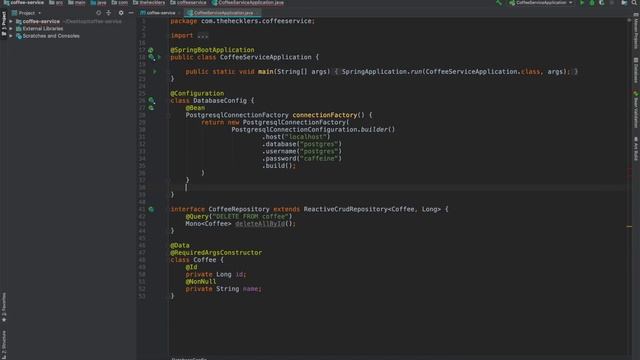
Task: Click the main breadcrumb in navigation bar
Action: [x=77, y=3]
